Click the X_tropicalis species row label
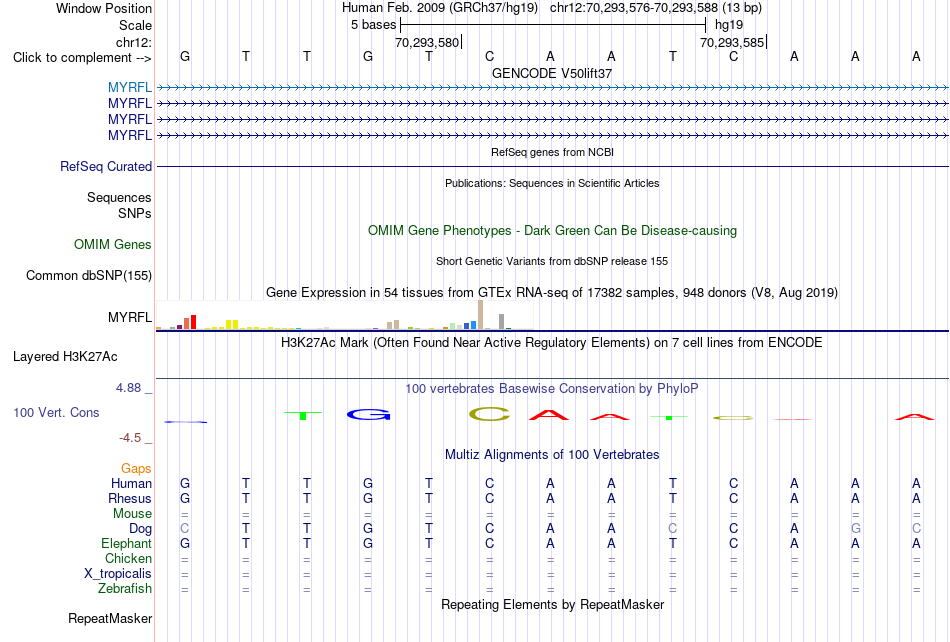The image size is (950, 642). coord(118,574)
